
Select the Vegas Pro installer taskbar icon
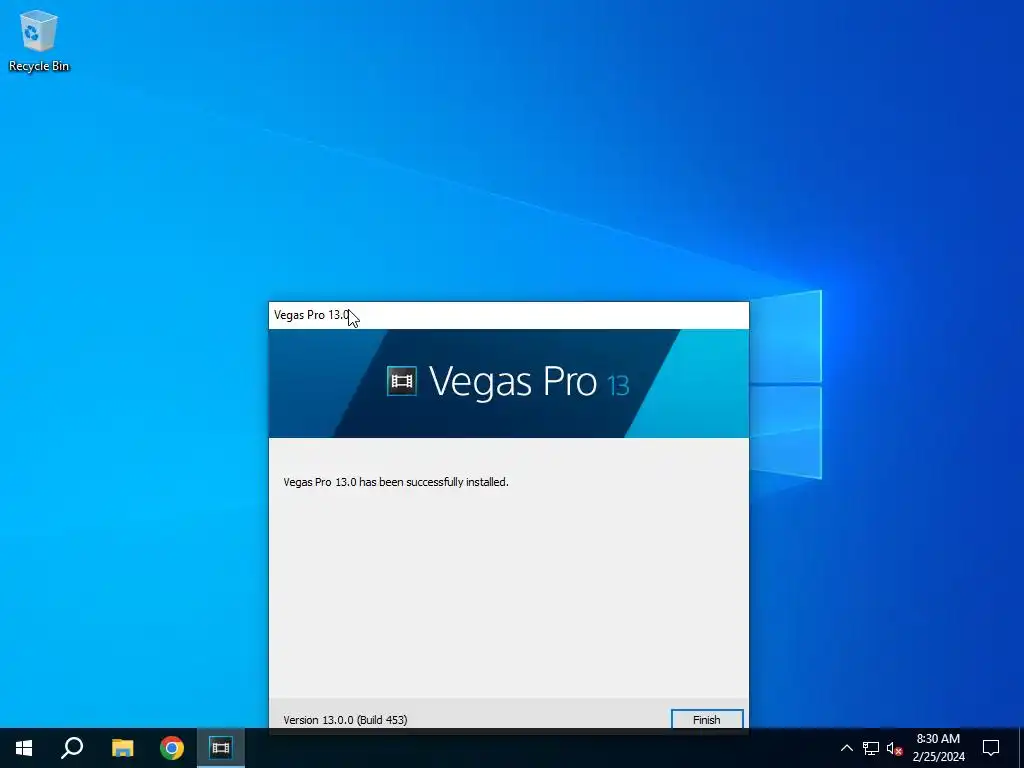point(221,748)
